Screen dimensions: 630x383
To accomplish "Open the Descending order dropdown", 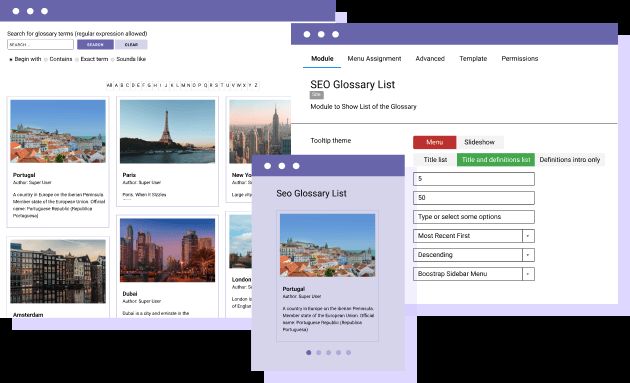I will [x=474, y=255].
